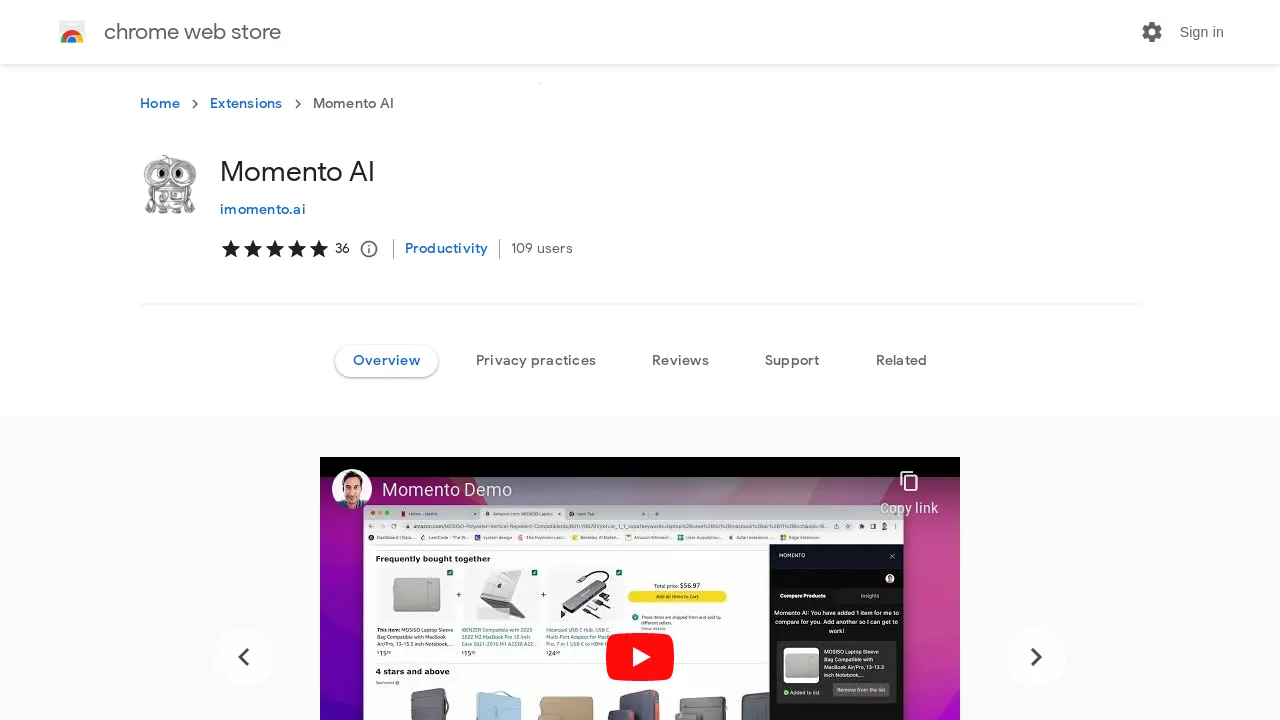
Task: Click the video uploader's avatar
Action: point(352,489)
